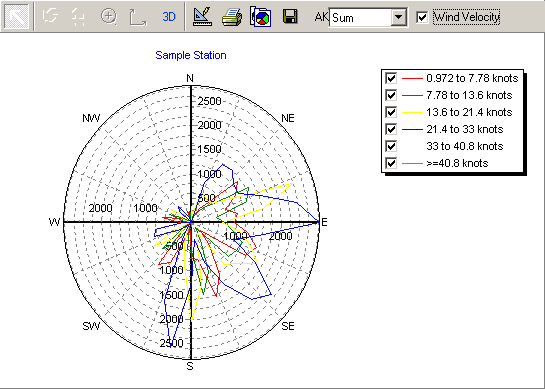This screenshot has height=389, width=545.
Task: Click the red line legend swatch
Action: 412,79
